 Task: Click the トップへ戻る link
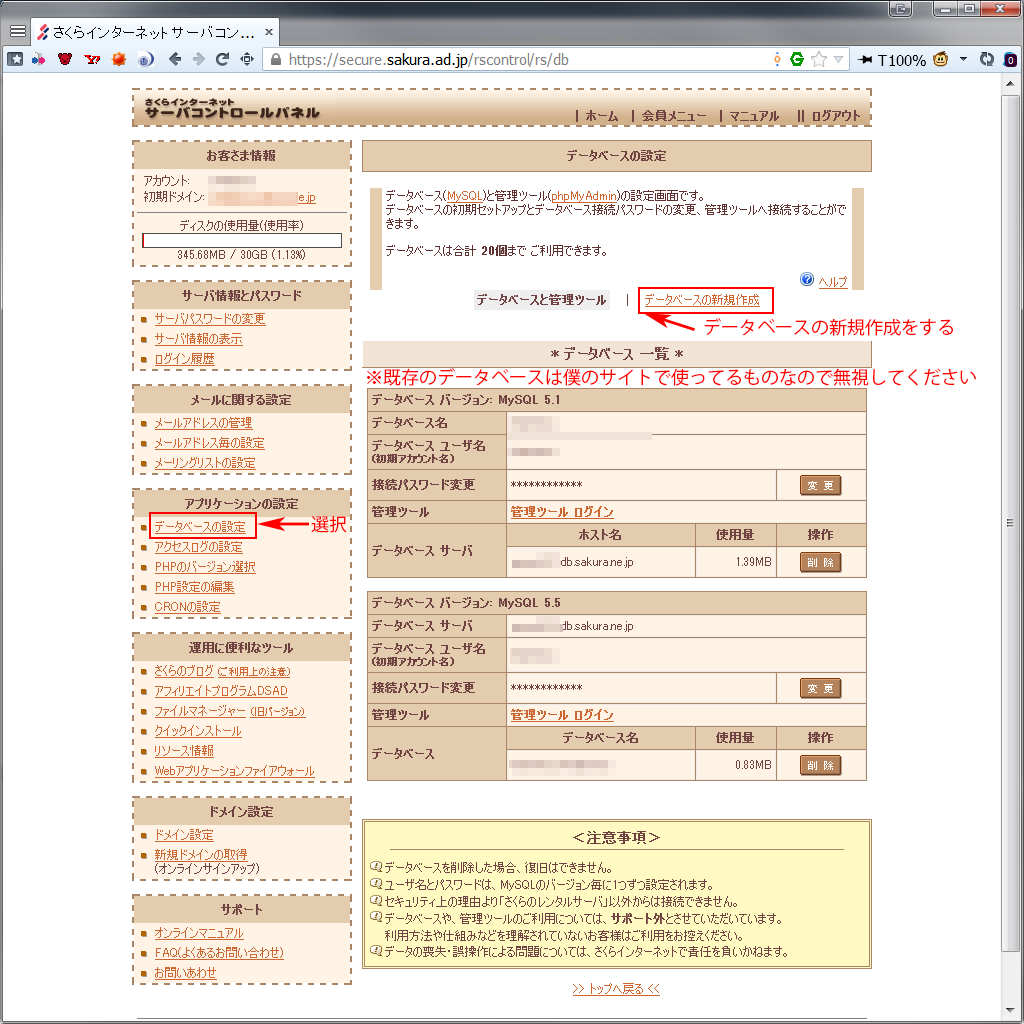click(616, 989)
